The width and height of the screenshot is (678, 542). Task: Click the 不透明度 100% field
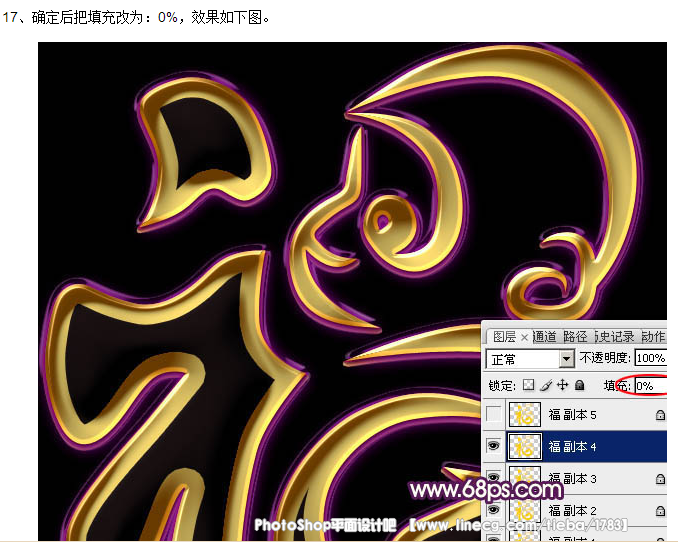coord(650,358)
